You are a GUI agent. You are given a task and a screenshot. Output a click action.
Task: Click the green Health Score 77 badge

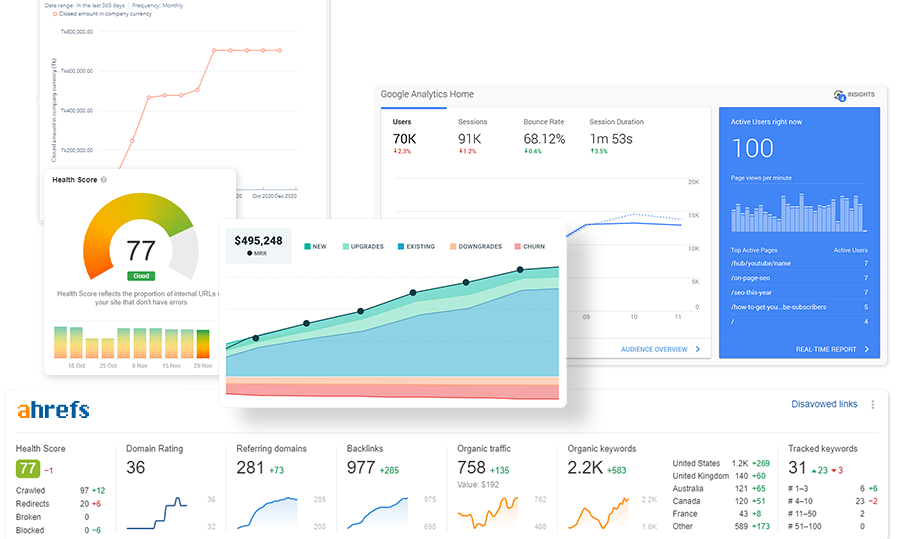tap(28, 468)
